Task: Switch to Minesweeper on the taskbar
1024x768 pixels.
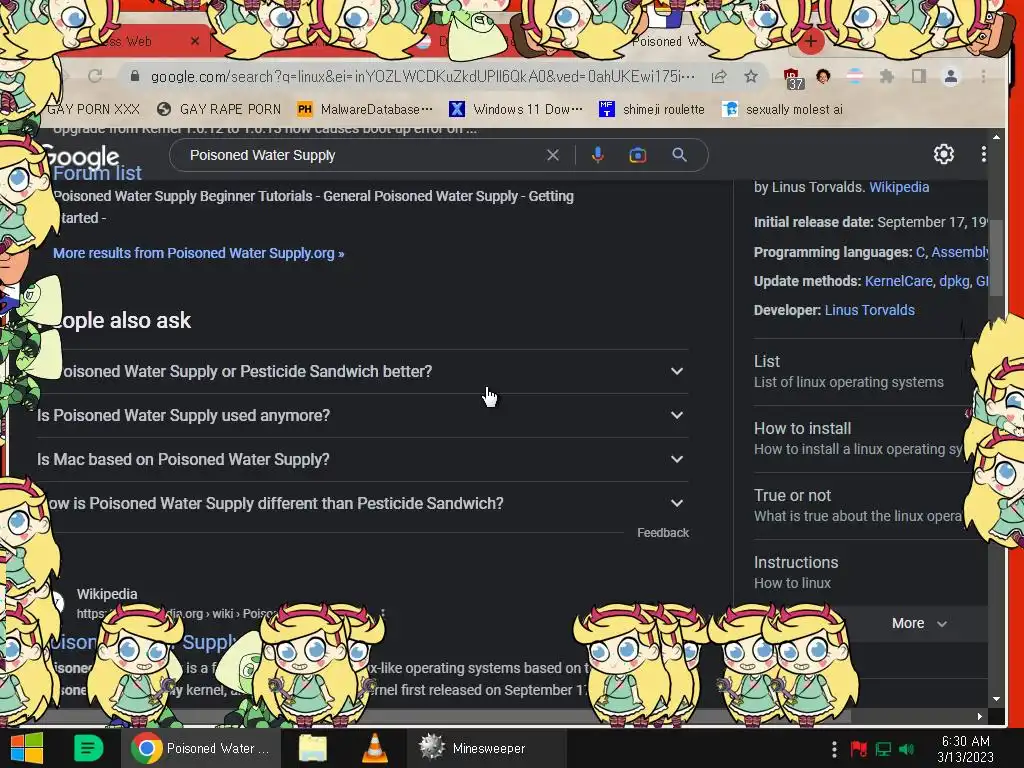Action: point(487,748)
